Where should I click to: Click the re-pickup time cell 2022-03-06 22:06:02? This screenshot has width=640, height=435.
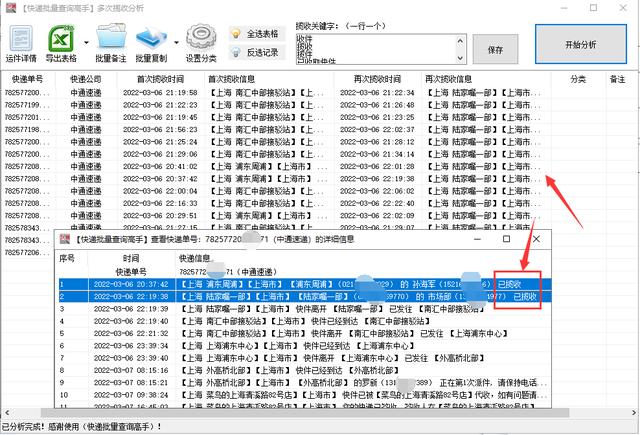(x=377, y=191)
